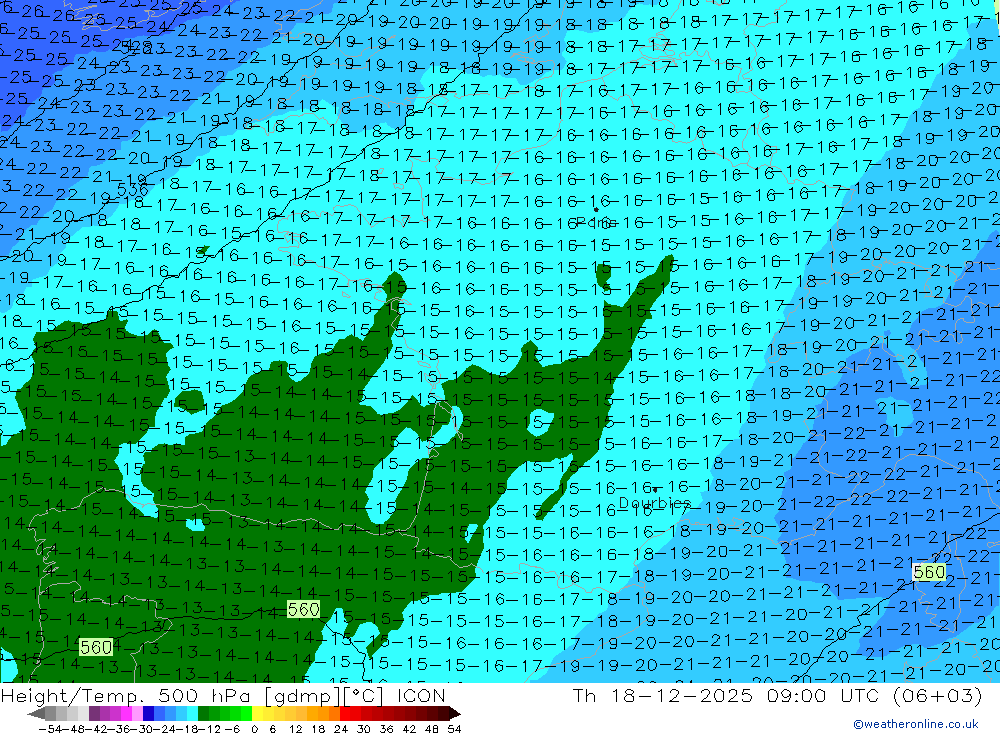Click the Paris city label

coord(594,223)
